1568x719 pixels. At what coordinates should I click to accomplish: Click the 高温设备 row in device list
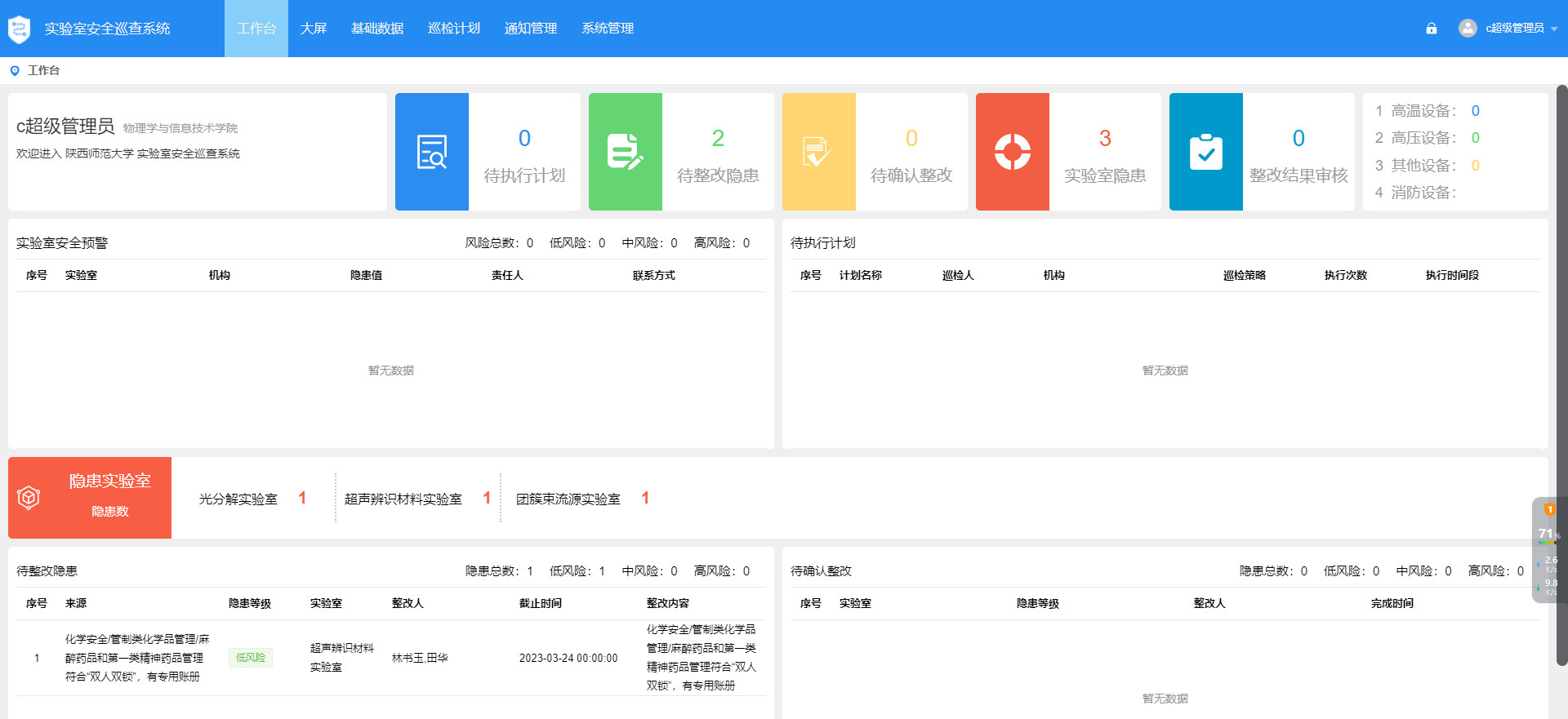(1428, 111)
